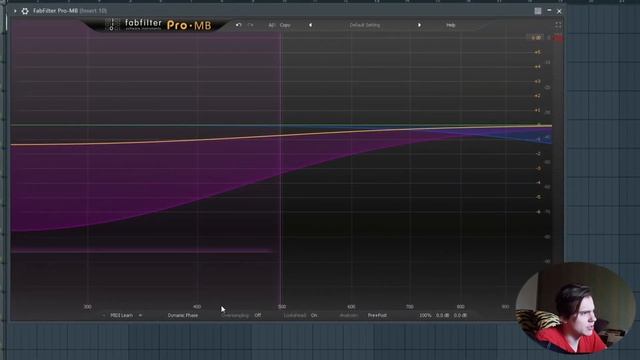640x360 pixels.
Task: Click the first 0.0 dB level value
Action: (x=442, y=316)
